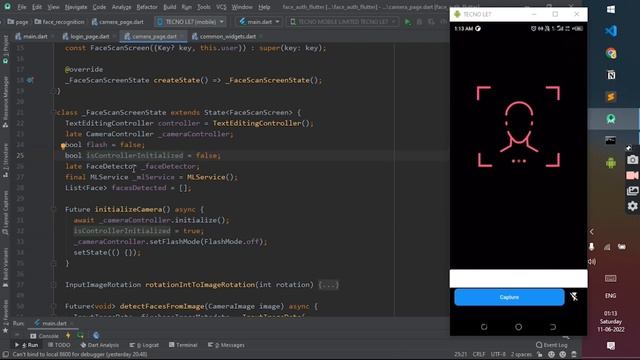Open the notification center icon

(x=611, y=346)
